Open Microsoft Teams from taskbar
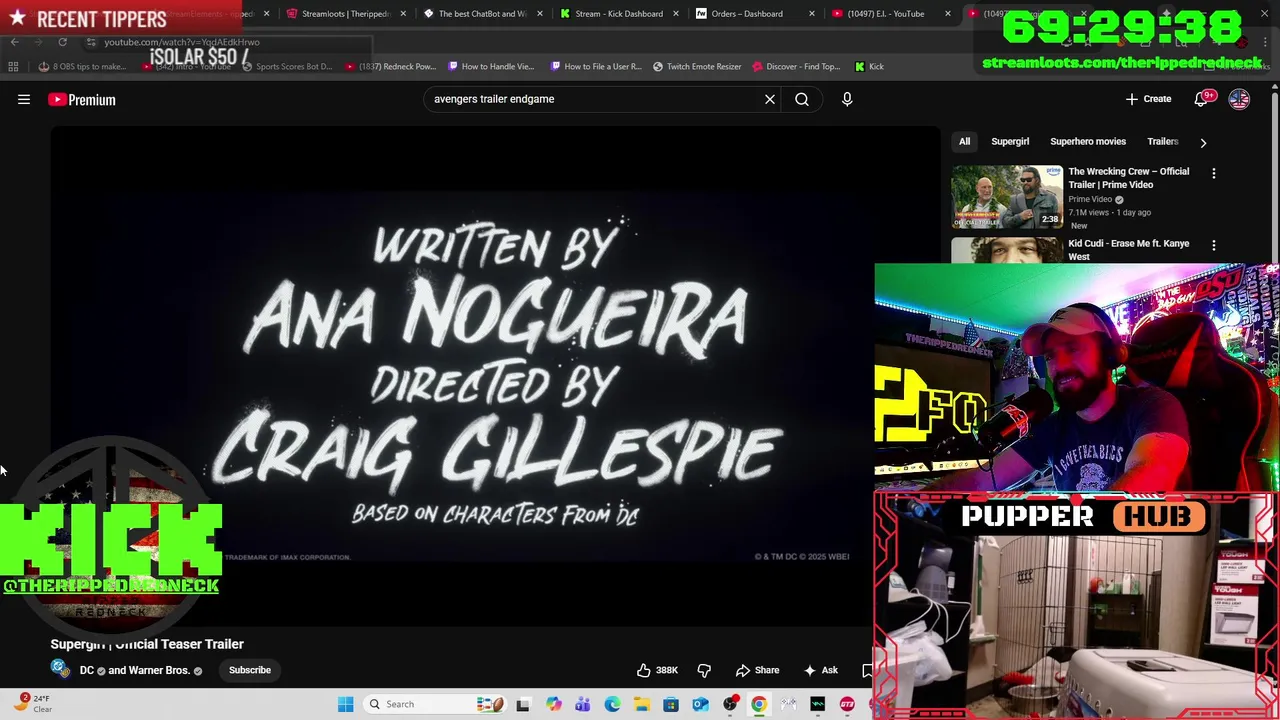Screen dimensions: 1280x720 point(582,704)
